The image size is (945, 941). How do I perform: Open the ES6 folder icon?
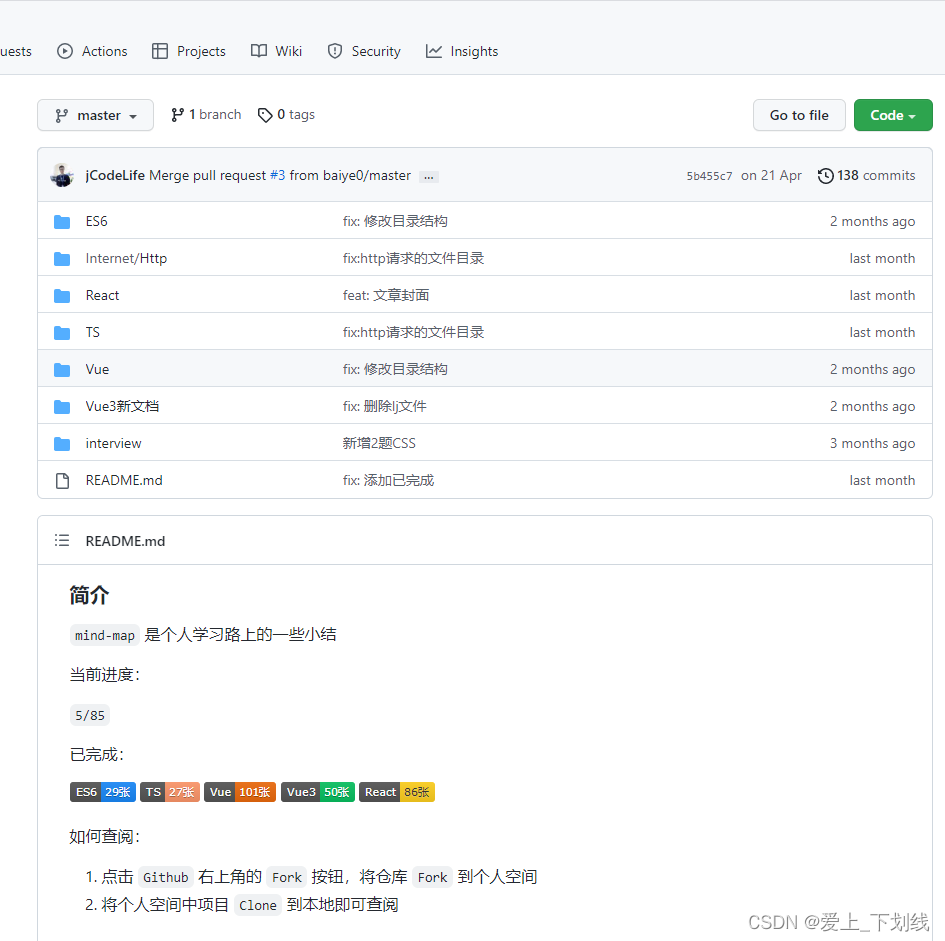61,221
